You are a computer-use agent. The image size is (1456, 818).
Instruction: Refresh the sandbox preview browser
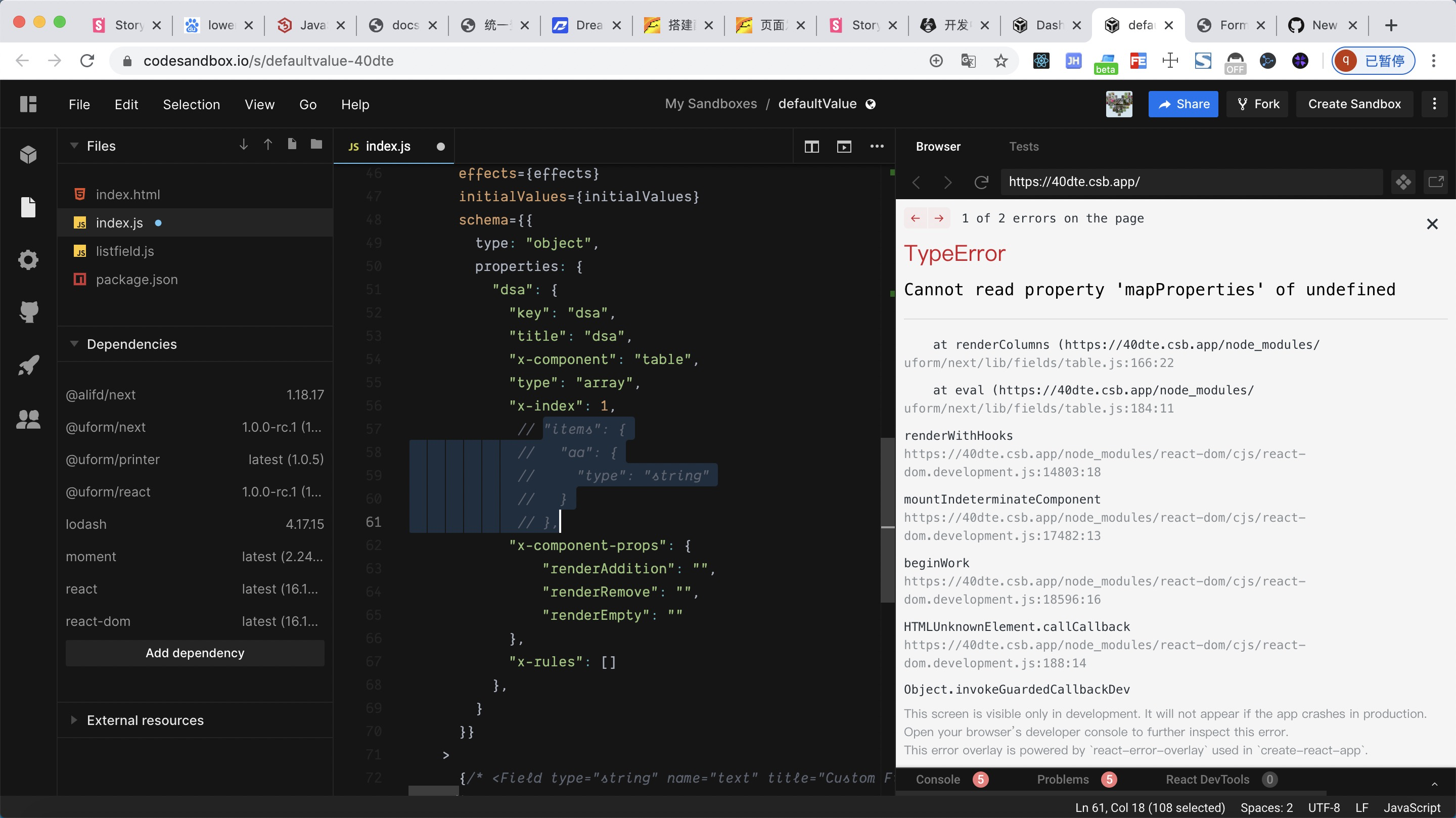tap(981, 182)
